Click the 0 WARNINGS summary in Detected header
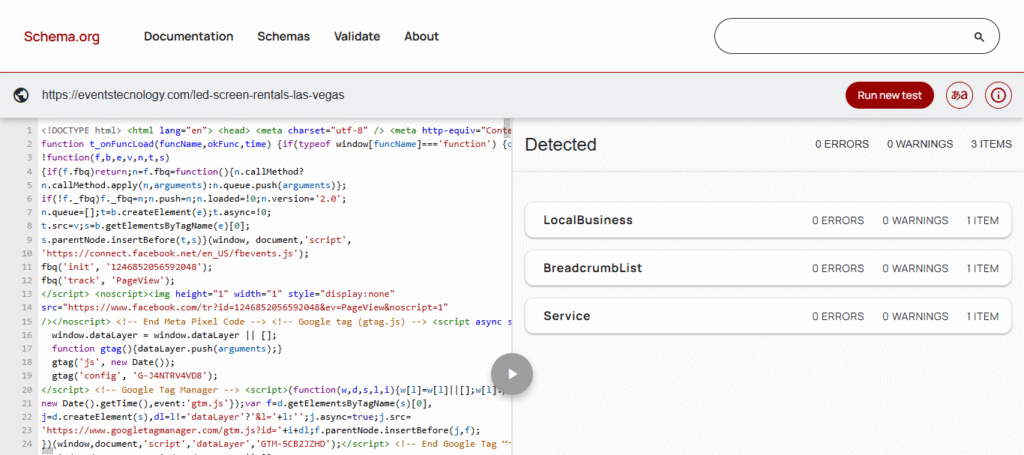The image size is (1024, 455). click(920, 144)
